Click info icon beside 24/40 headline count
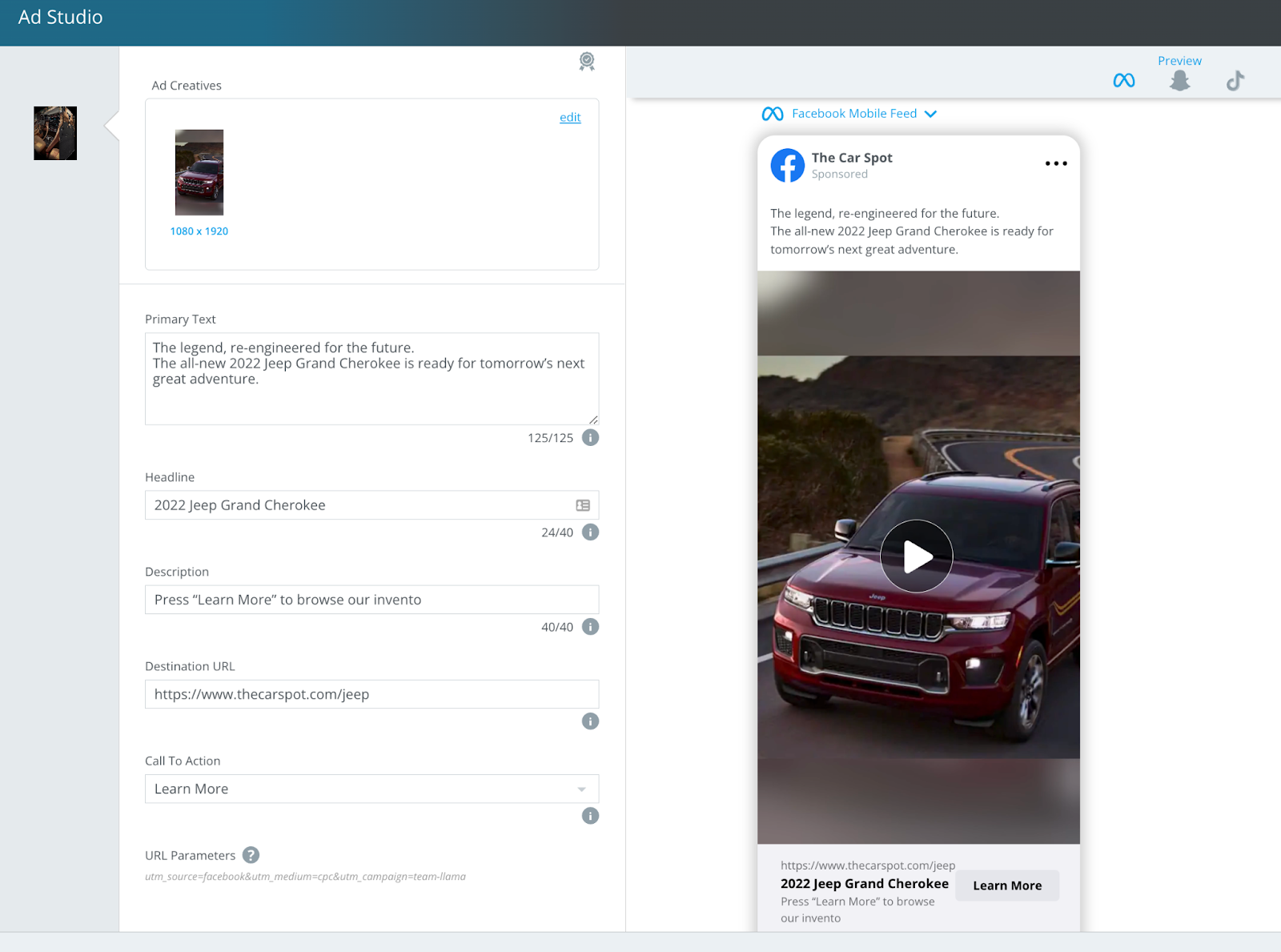Screen dimensions: 1281x952 coord(590,532)
